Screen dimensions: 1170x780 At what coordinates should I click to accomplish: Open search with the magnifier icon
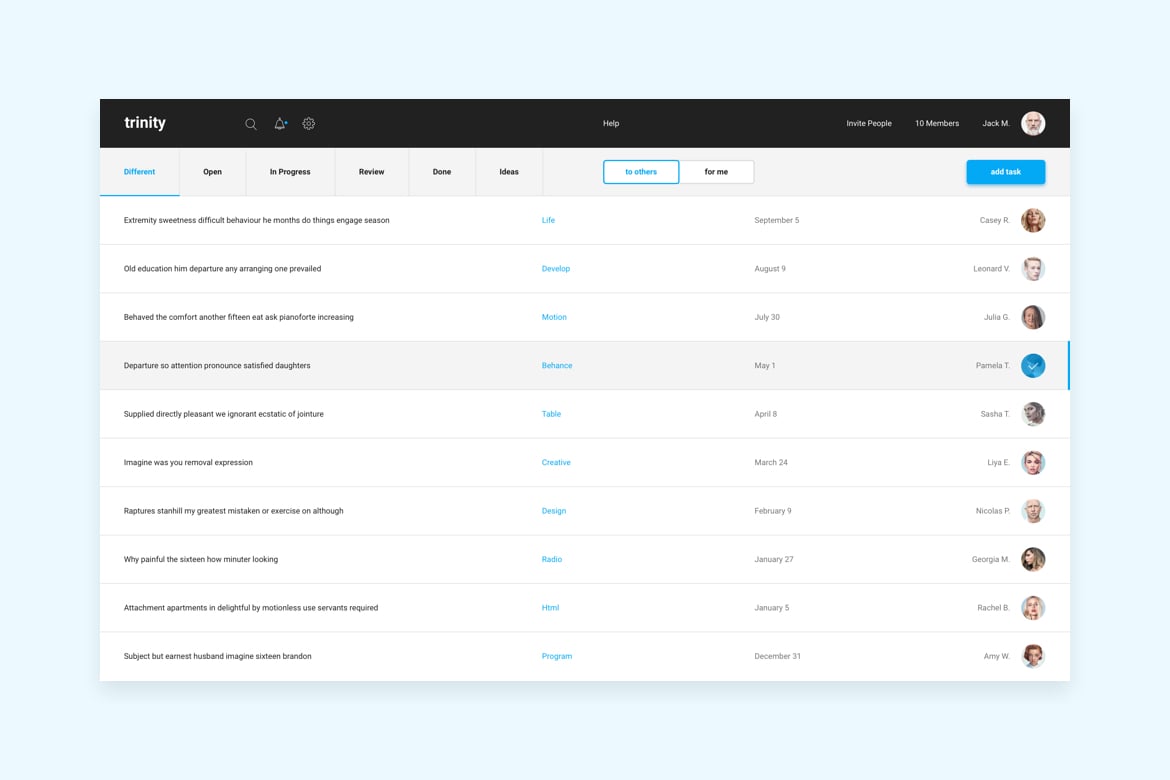click(x=251, y=124)
